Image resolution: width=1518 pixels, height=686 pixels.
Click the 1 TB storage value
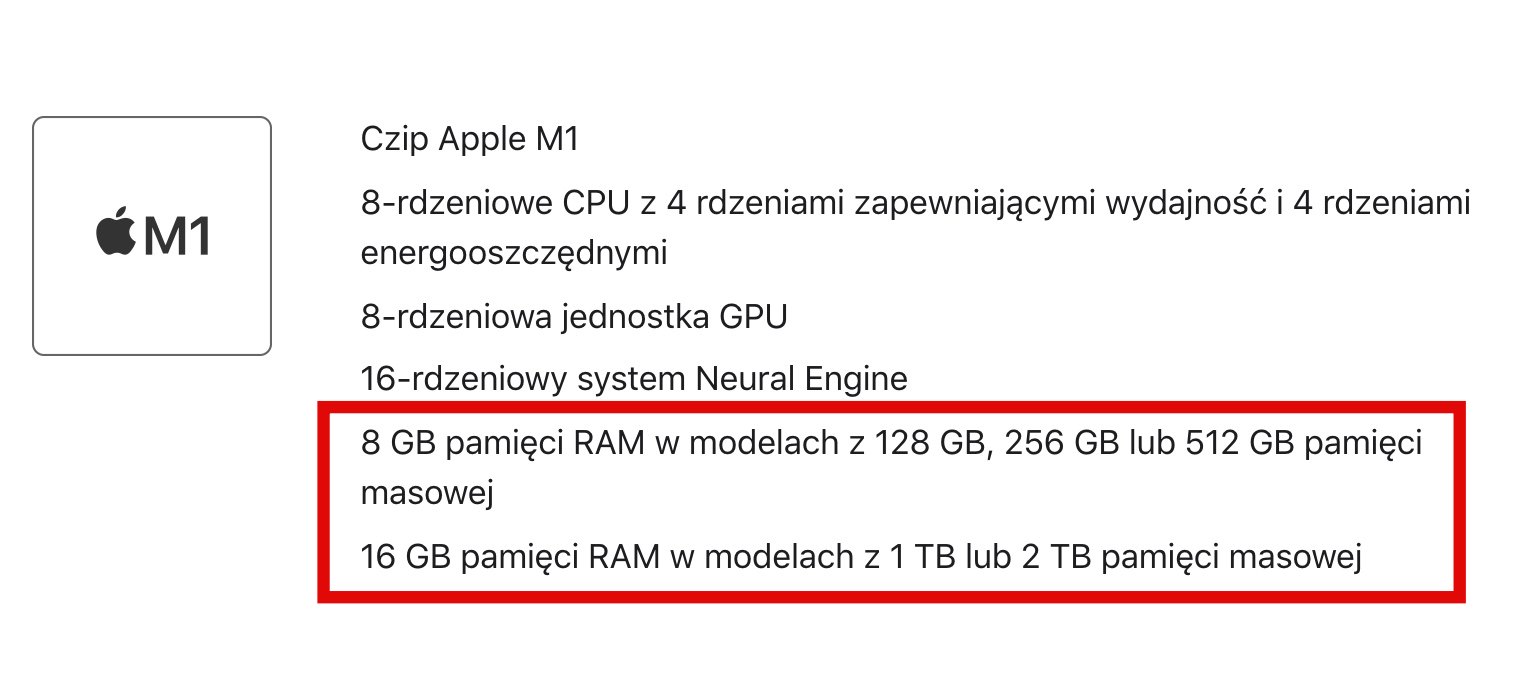[915, 556]
